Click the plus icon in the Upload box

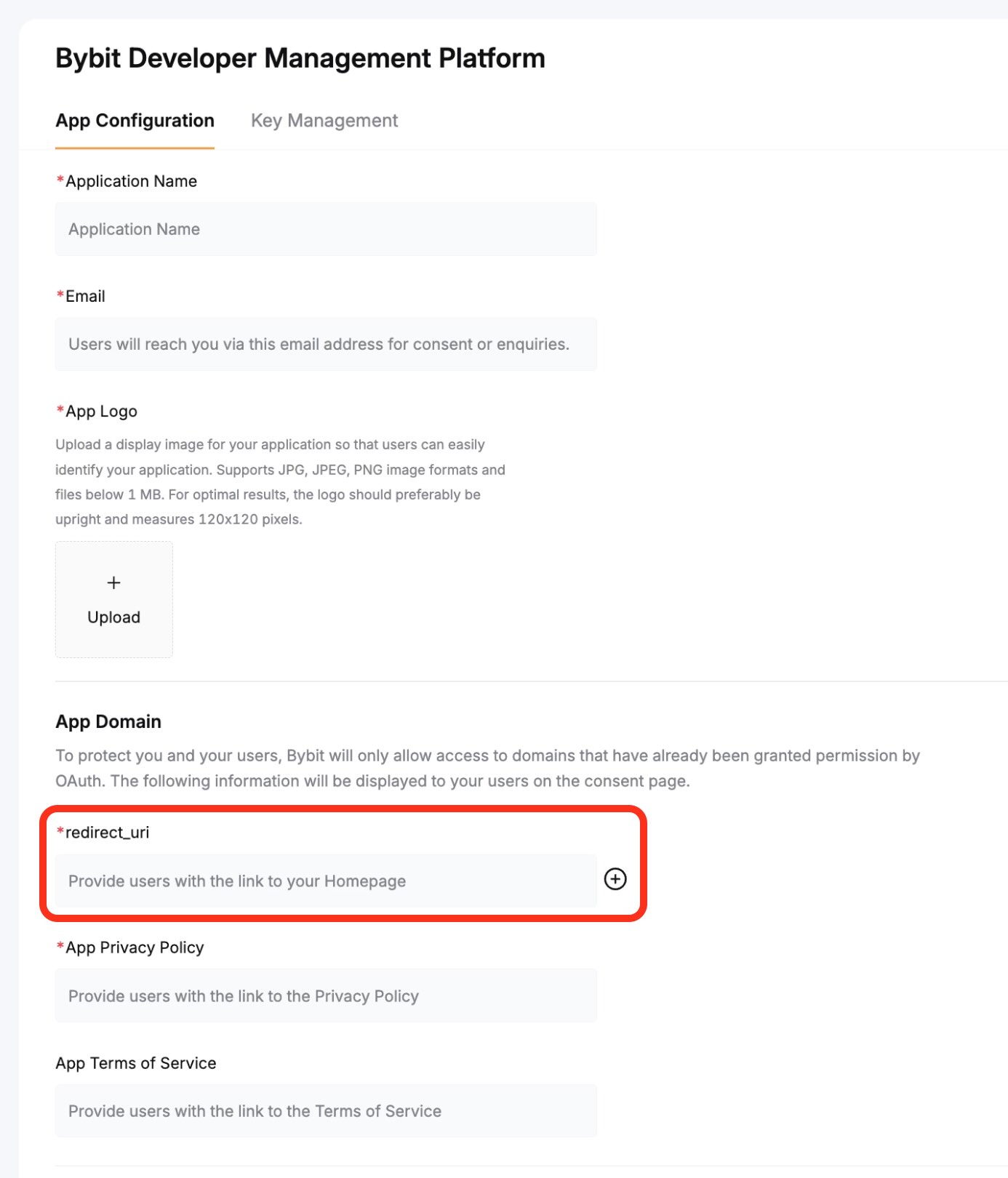pos(113,582)
